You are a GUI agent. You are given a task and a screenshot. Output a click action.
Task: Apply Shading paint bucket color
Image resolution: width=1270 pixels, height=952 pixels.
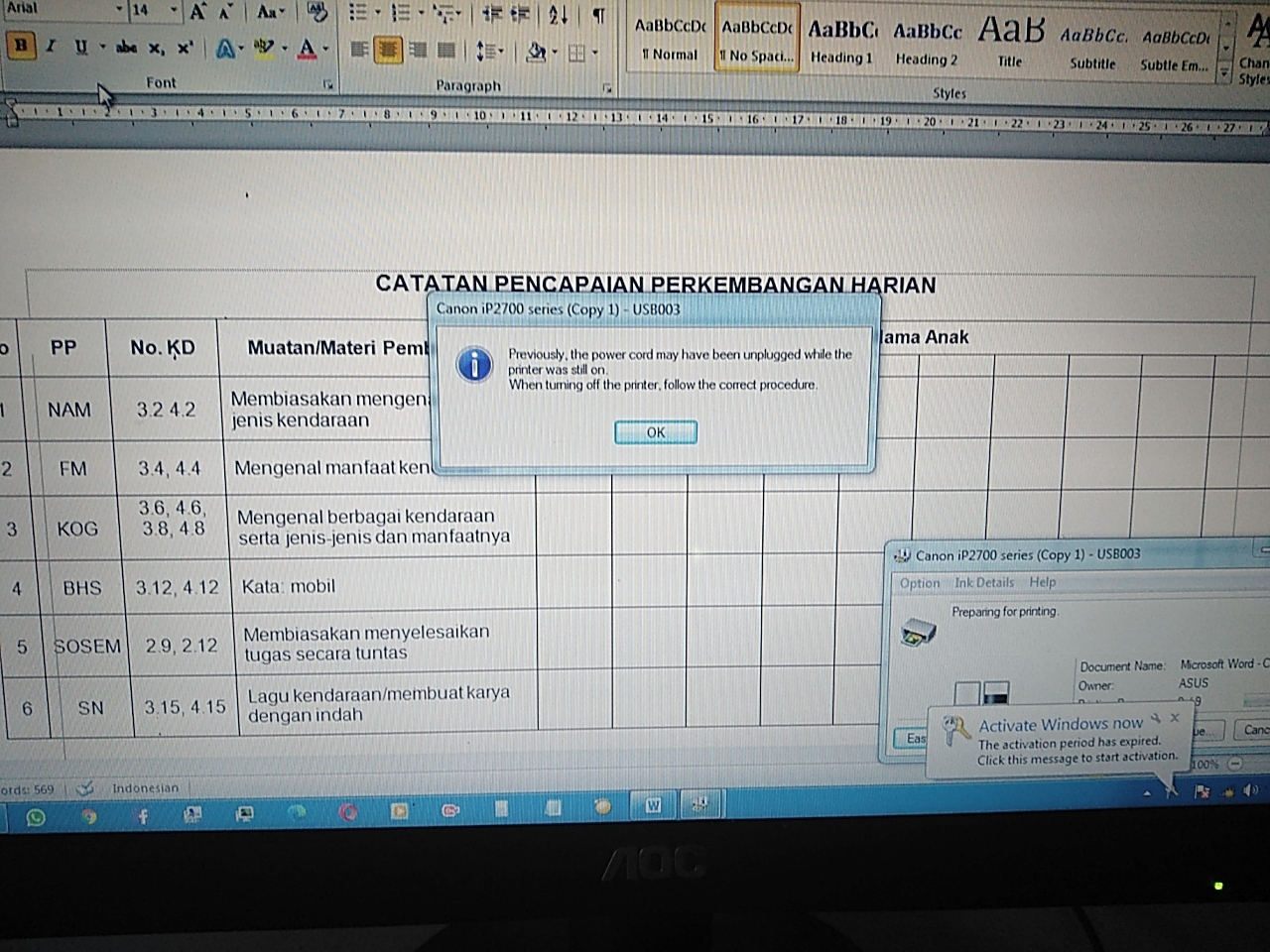[x=536, y=52]
